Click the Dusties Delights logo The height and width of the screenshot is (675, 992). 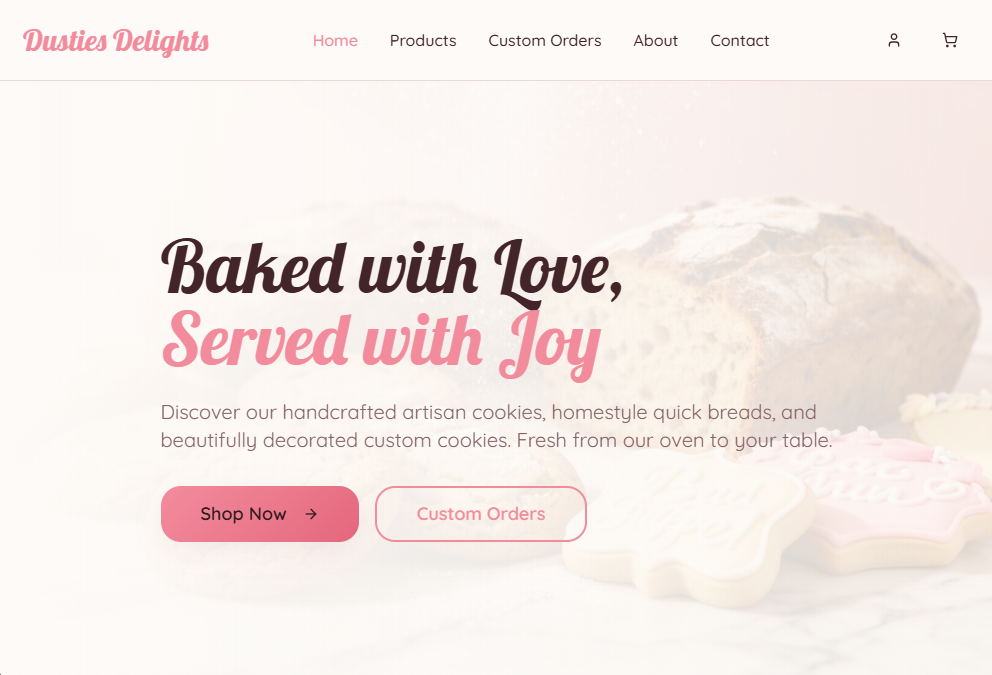[x=116, y=41]
